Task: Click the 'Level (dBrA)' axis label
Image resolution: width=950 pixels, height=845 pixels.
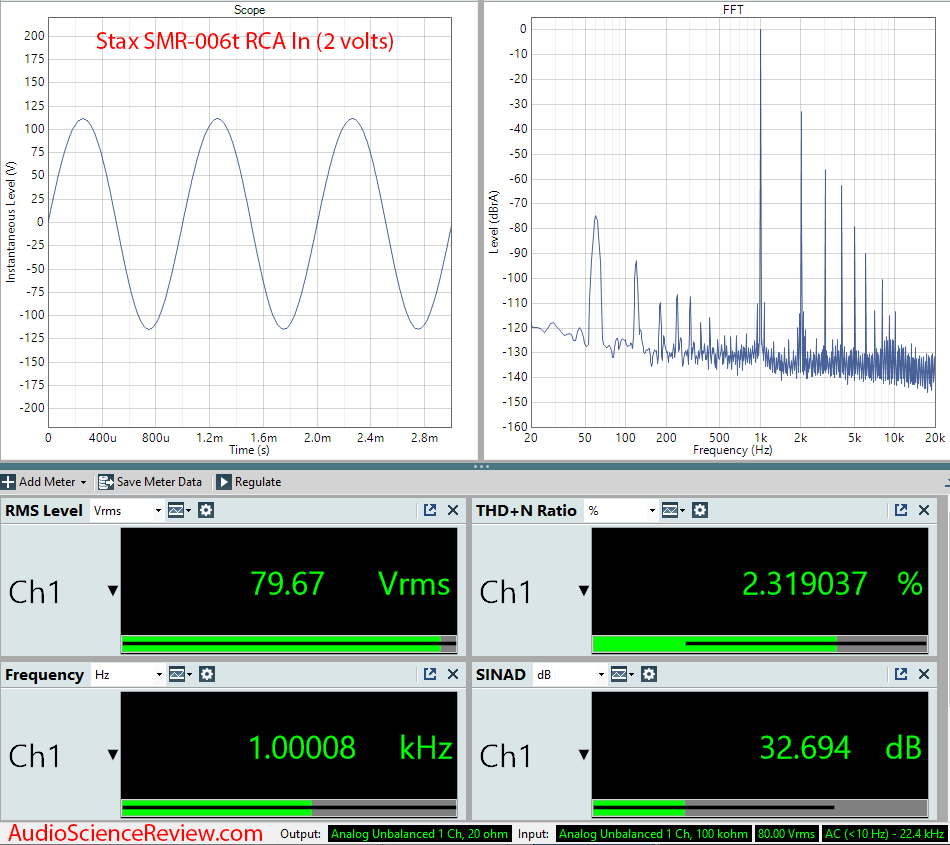Action: pyautogui.click(x=494, y=222)
